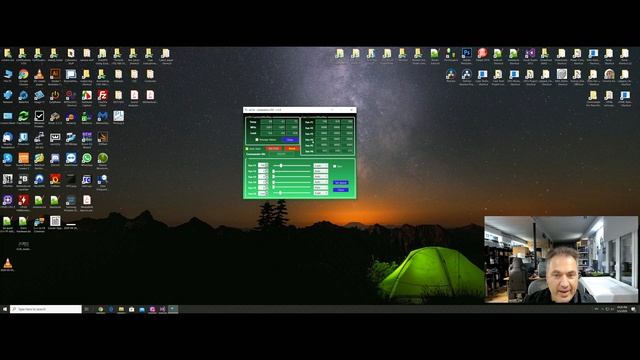Open the VLC cone file at bottom-left

point(8,263)
